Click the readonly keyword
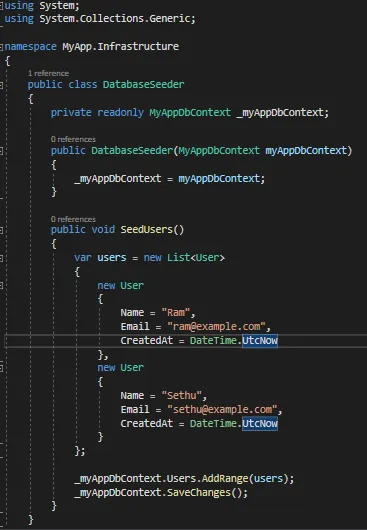The image size is (367, 530). tap(120, 113)
